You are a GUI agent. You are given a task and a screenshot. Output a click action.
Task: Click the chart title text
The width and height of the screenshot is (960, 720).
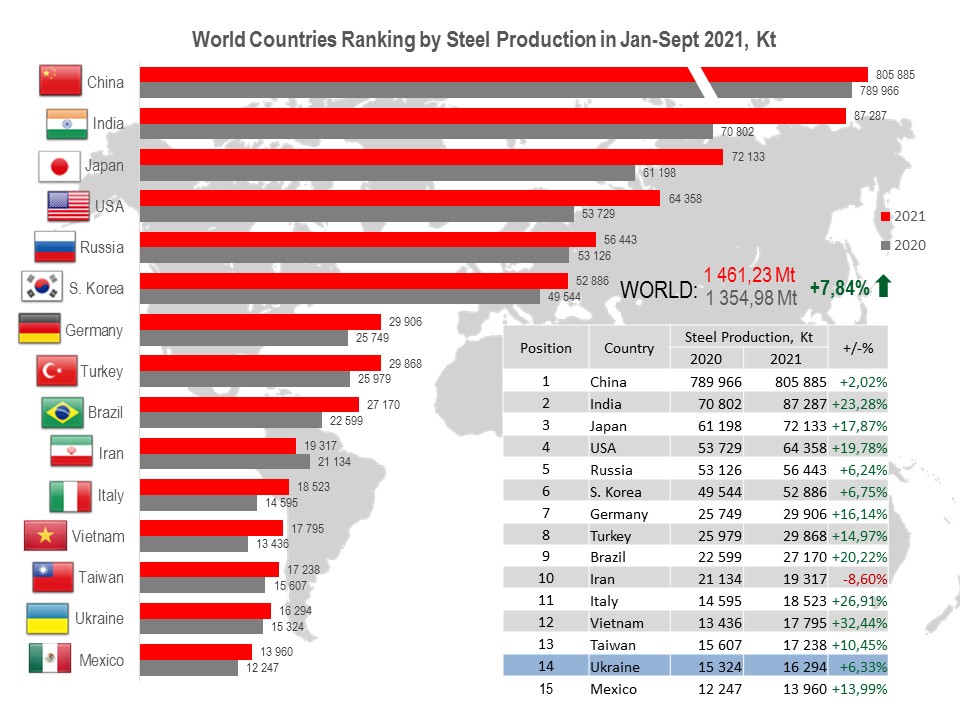[483, 40]
